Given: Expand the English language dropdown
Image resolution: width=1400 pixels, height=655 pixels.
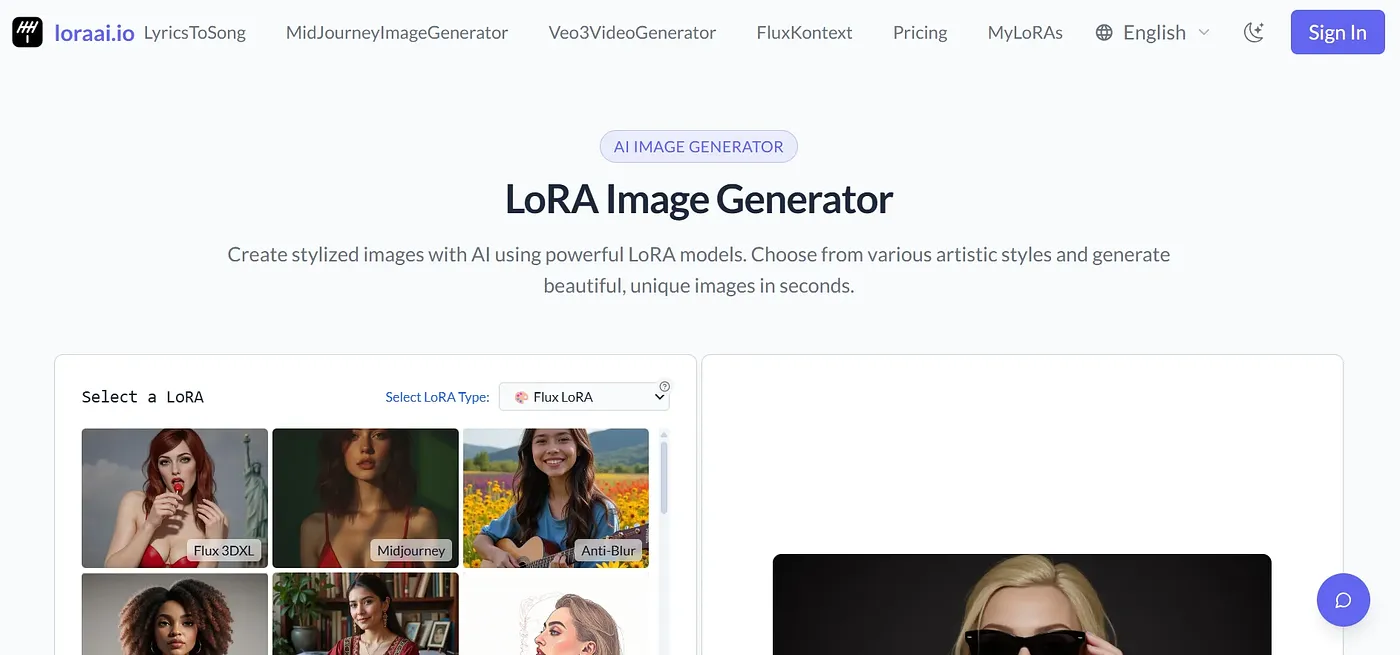Looking at the screenshot, I should (1153, 33).
